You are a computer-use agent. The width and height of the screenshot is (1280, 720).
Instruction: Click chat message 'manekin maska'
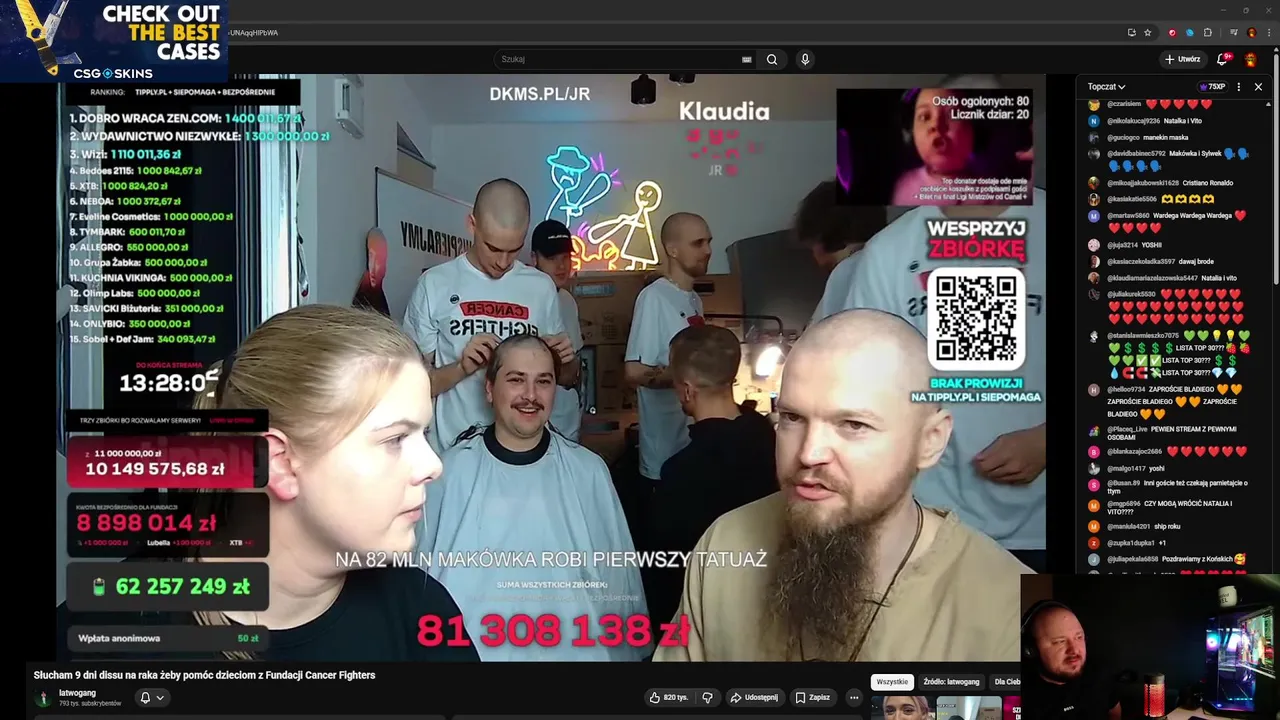[x=1165, y=137]
